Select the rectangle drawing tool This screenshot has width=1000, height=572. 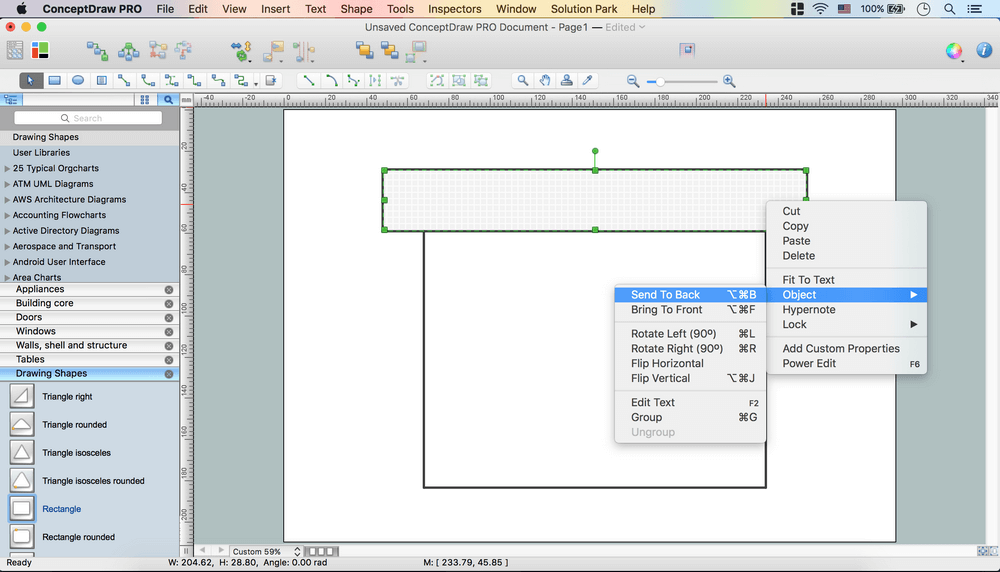click(x=54, y=80)
